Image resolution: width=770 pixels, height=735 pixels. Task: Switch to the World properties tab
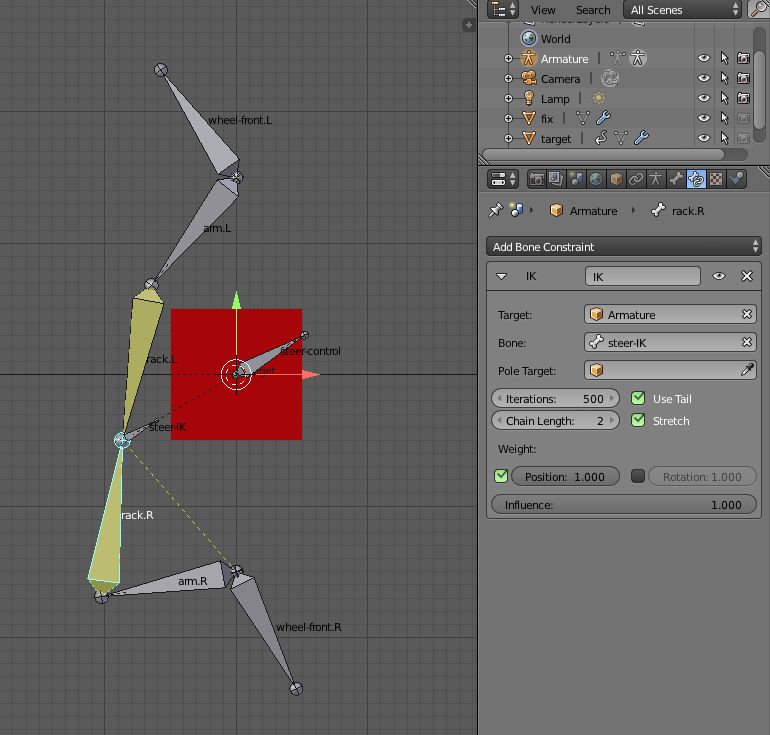pos(596,180)
